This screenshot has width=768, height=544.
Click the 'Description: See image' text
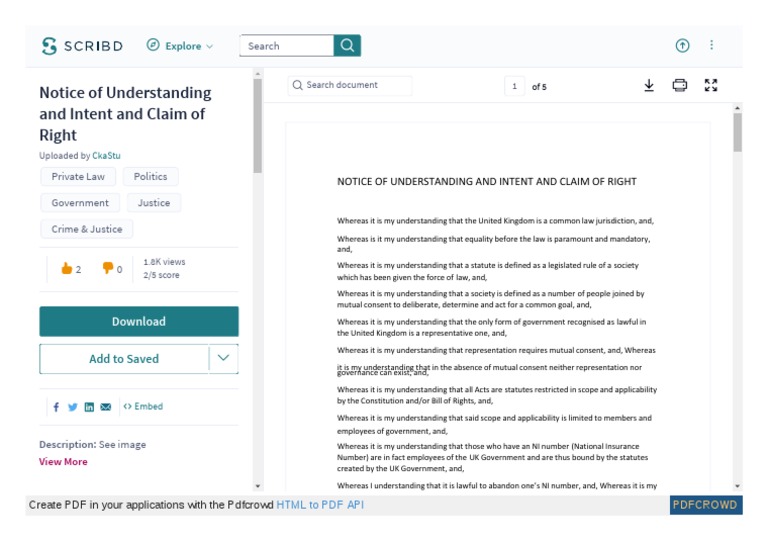coord(93,445)
